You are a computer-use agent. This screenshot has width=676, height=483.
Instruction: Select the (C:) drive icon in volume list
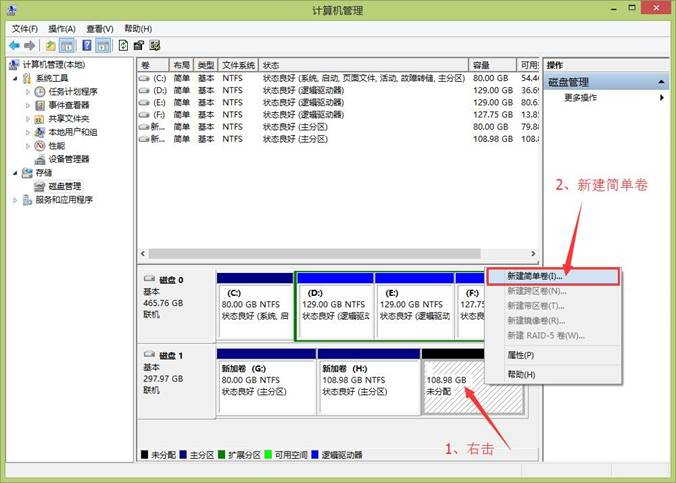(x=144, y=78)
